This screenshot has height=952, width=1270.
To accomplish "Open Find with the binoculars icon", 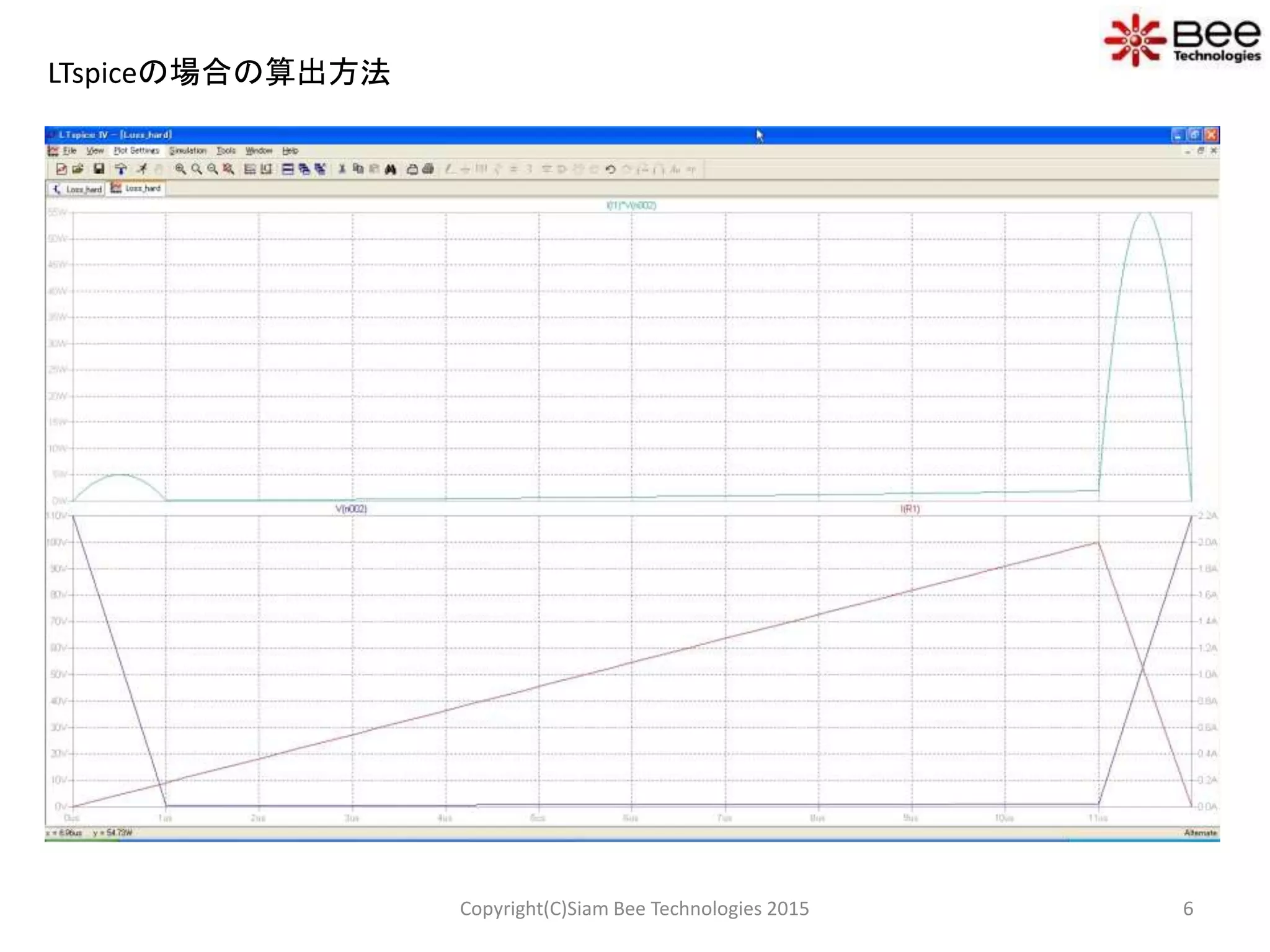I will 390,169.
